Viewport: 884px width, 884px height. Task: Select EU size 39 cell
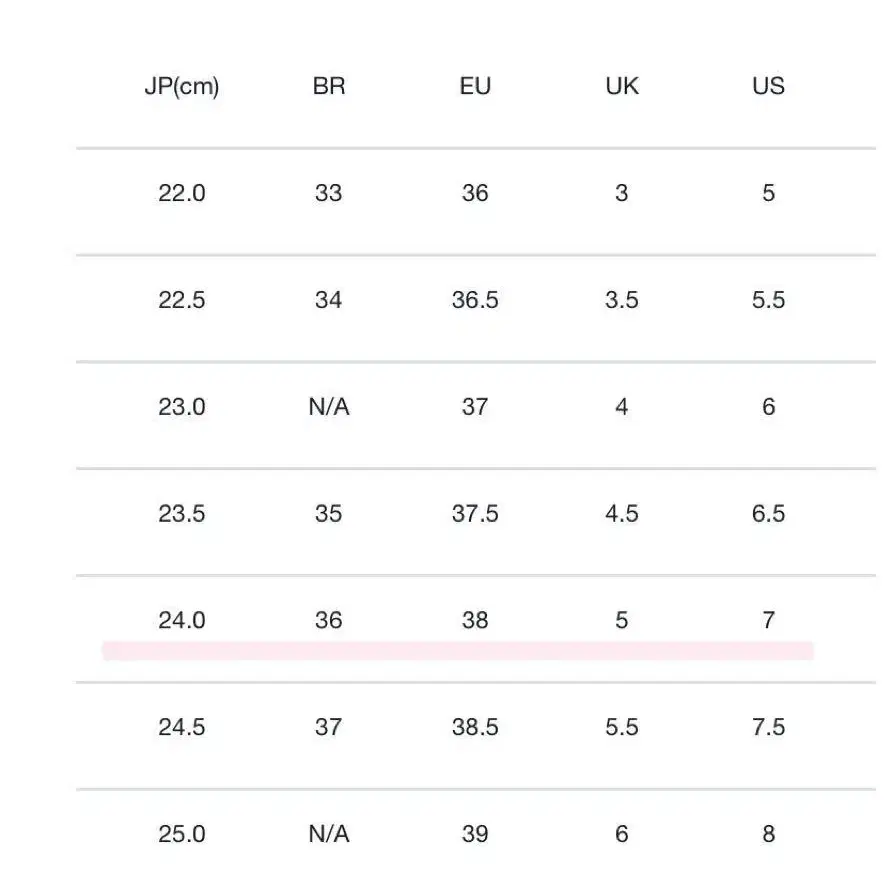coord(475,834)
